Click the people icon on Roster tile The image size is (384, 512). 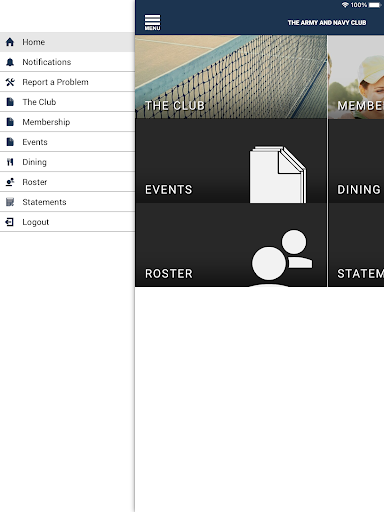click(282, 258)
